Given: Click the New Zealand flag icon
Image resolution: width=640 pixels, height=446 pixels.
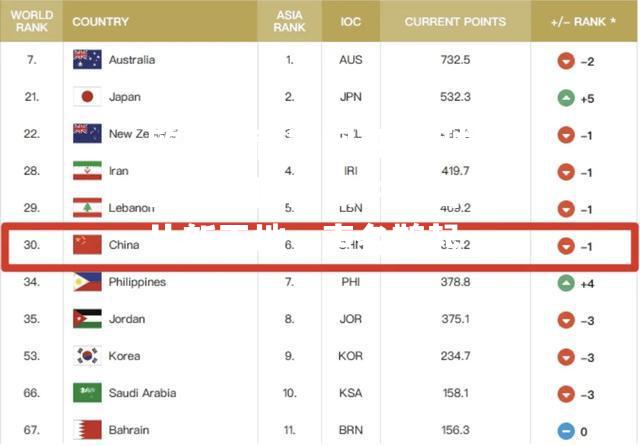Looking at the screenshot, I should pyautogui.click(x=87, y=133).
